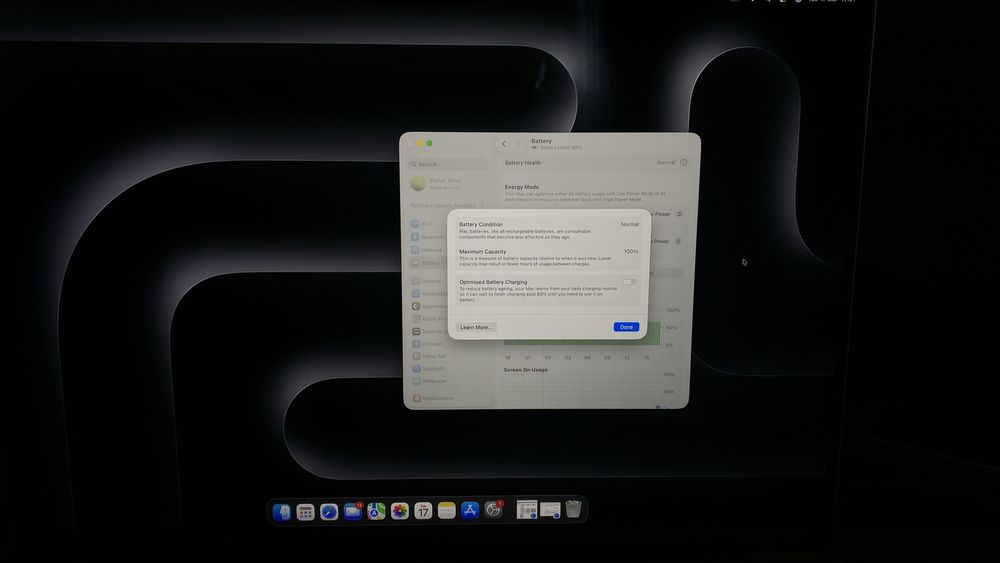Open the Trash from the Dock
Viewport: 1000px width, 563px height.
[573, 509]
